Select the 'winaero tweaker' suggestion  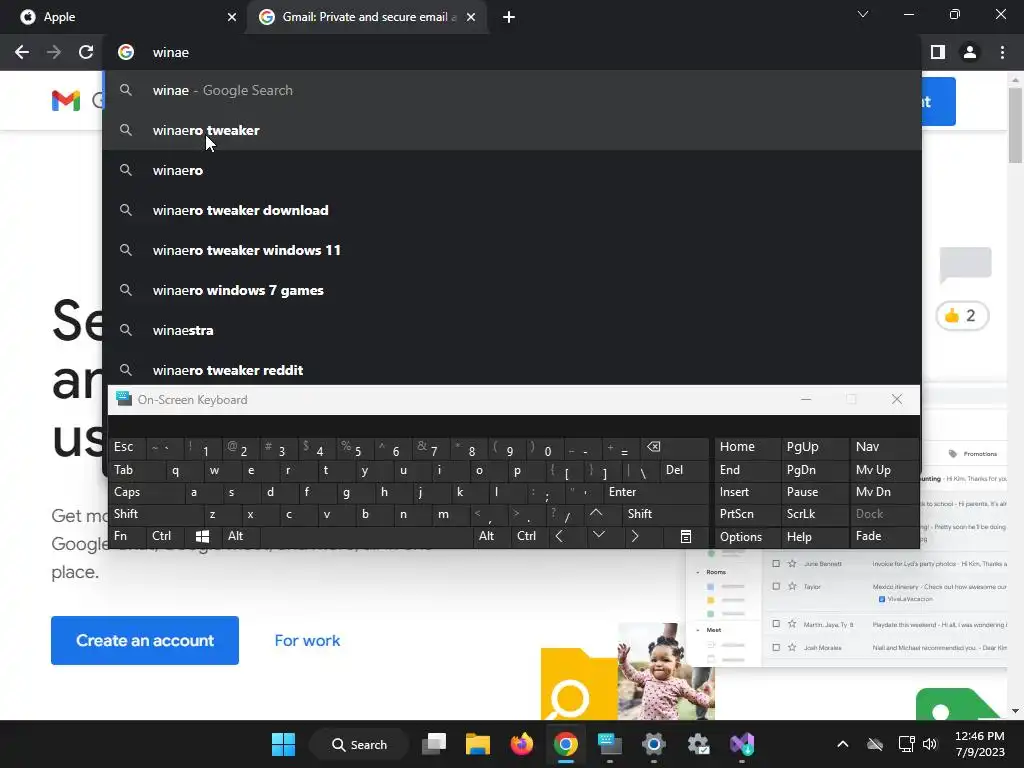tap(512, 130)
